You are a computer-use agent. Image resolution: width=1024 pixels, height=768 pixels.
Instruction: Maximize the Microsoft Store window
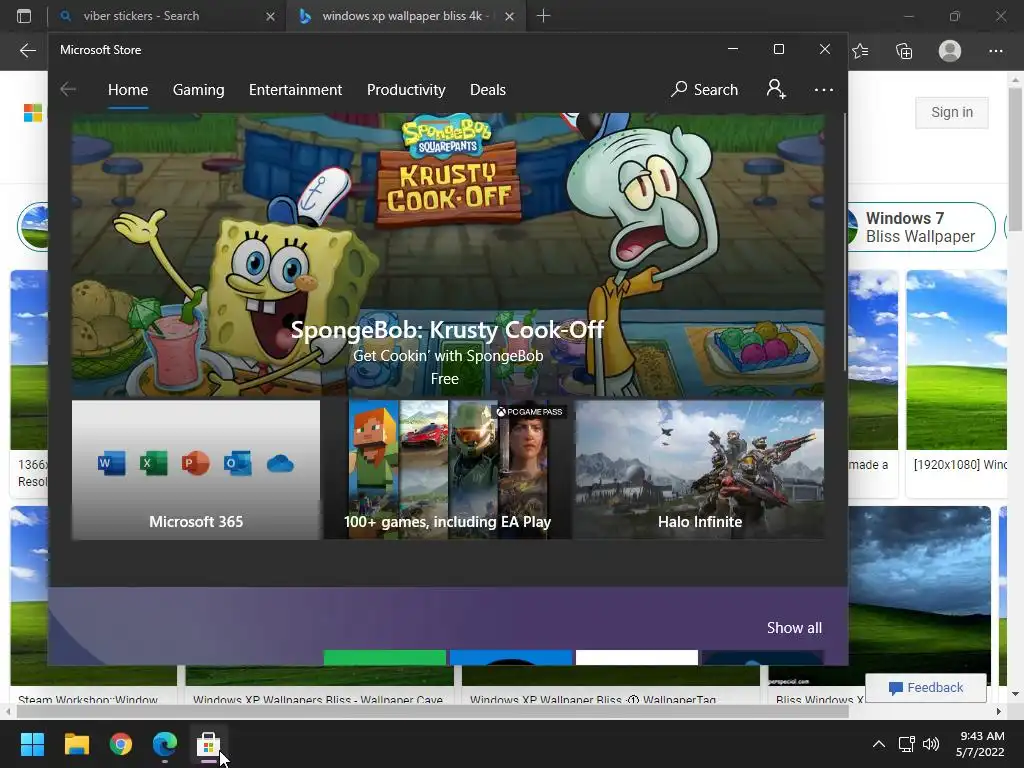point(778,49)
